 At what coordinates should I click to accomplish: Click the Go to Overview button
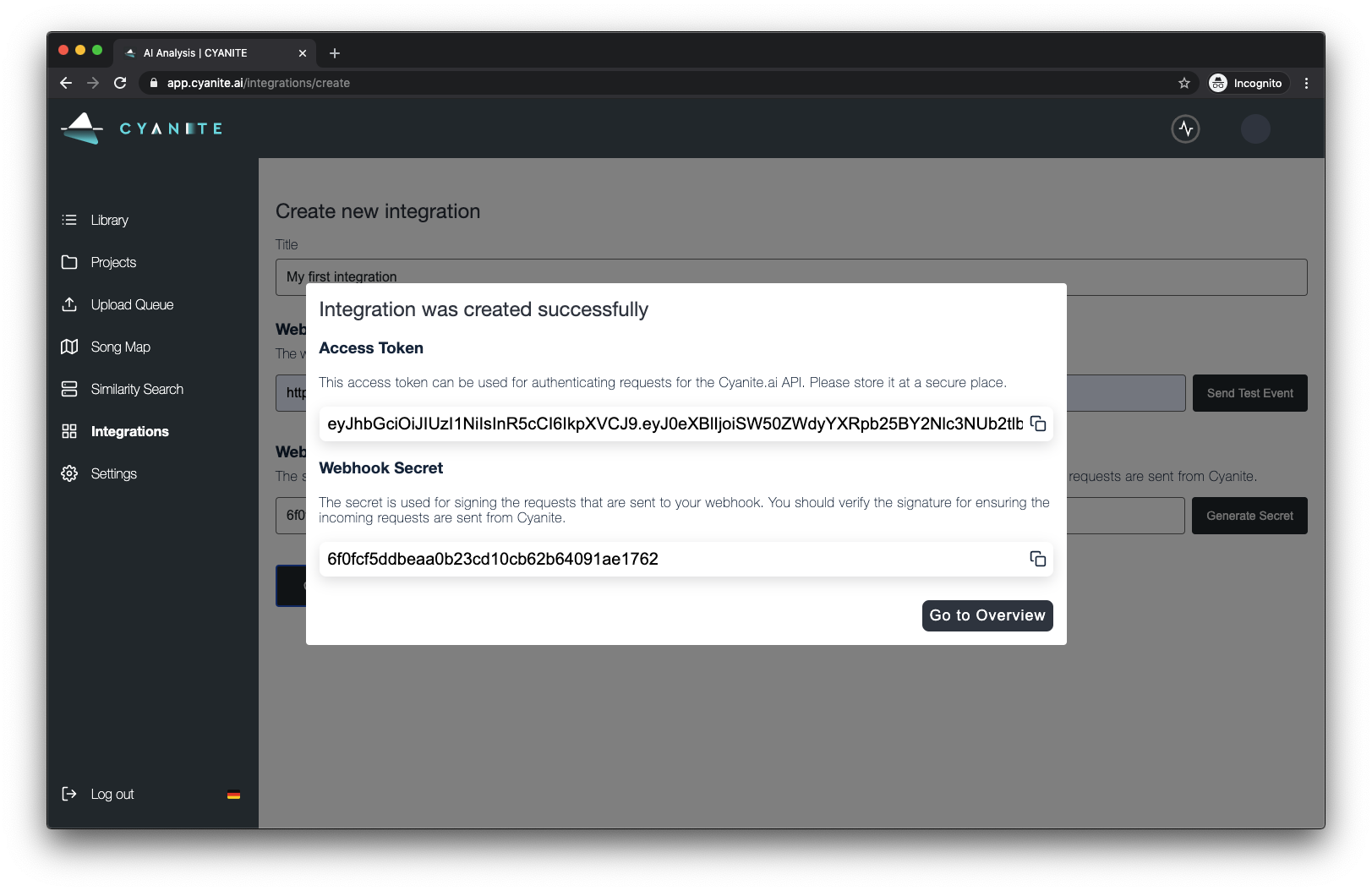987,615
